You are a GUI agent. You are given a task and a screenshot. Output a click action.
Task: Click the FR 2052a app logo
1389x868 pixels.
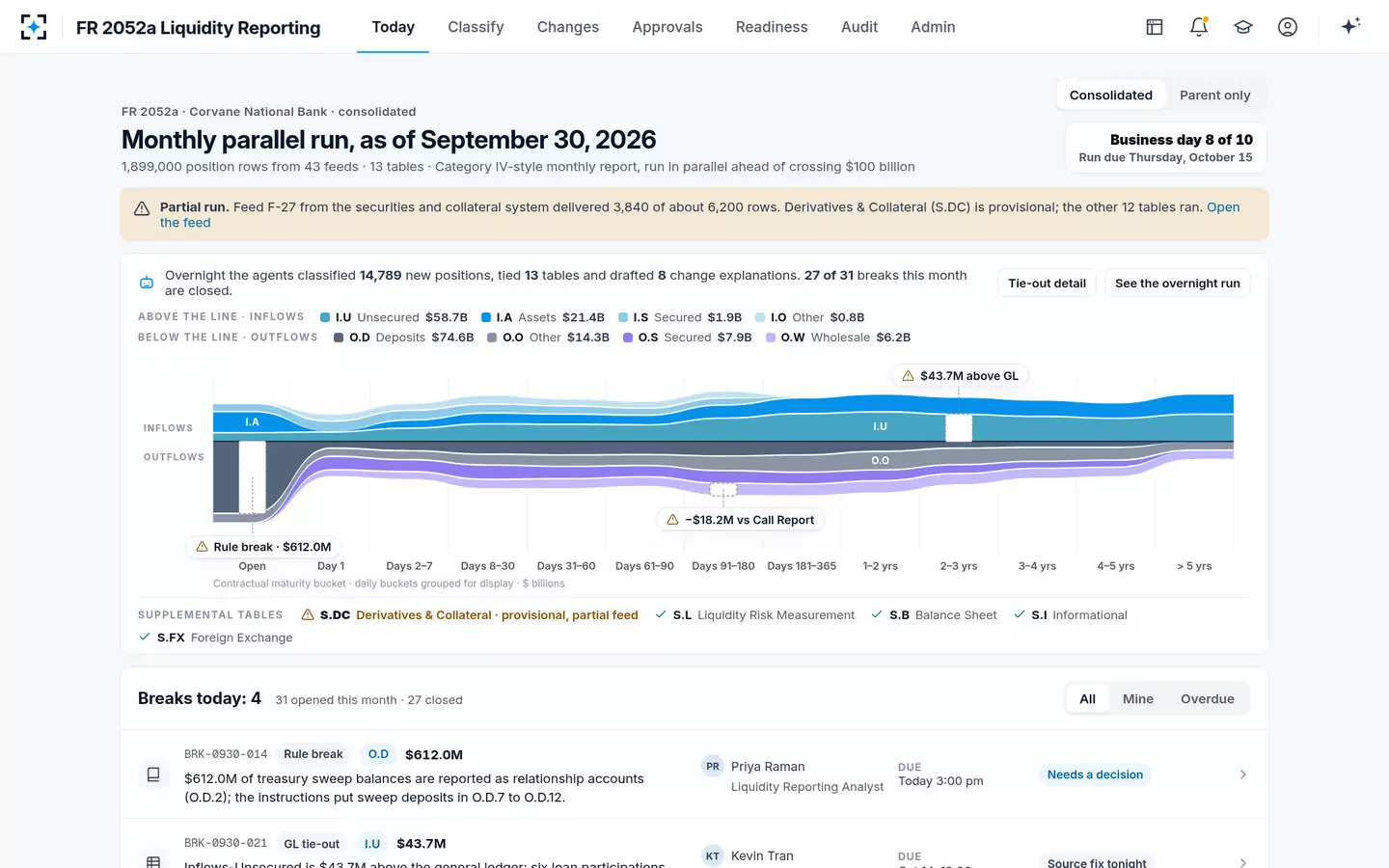tap(34, 27)
